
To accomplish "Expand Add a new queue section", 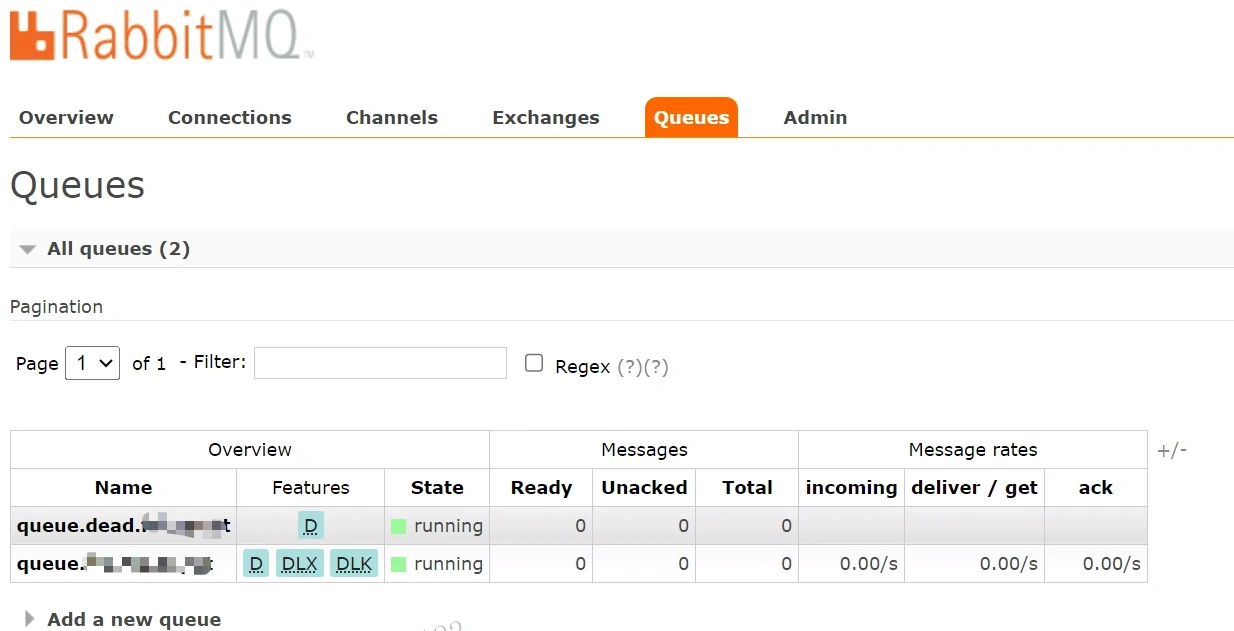I will [133, 619].
